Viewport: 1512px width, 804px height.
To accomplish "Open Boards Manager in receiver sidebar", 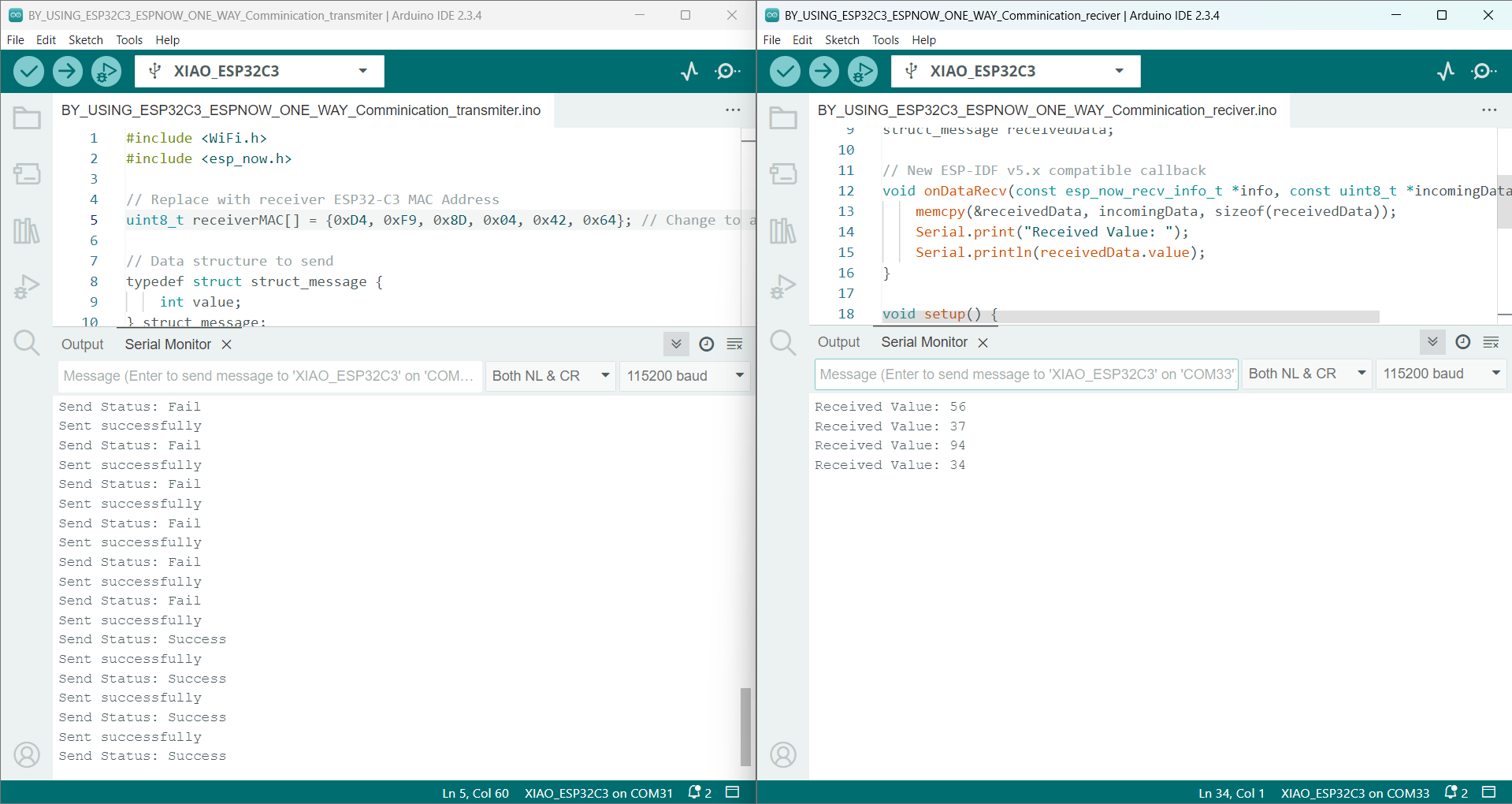I will pos(783,173).
